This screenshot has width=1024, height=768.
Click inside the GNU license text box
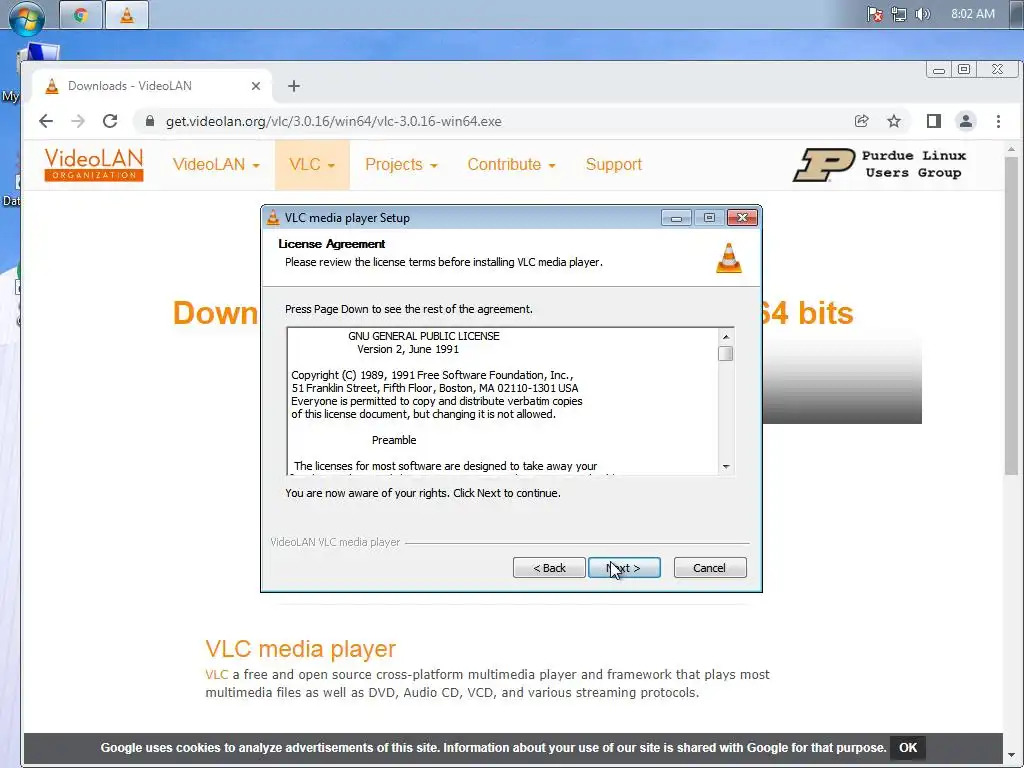(502, 401)
